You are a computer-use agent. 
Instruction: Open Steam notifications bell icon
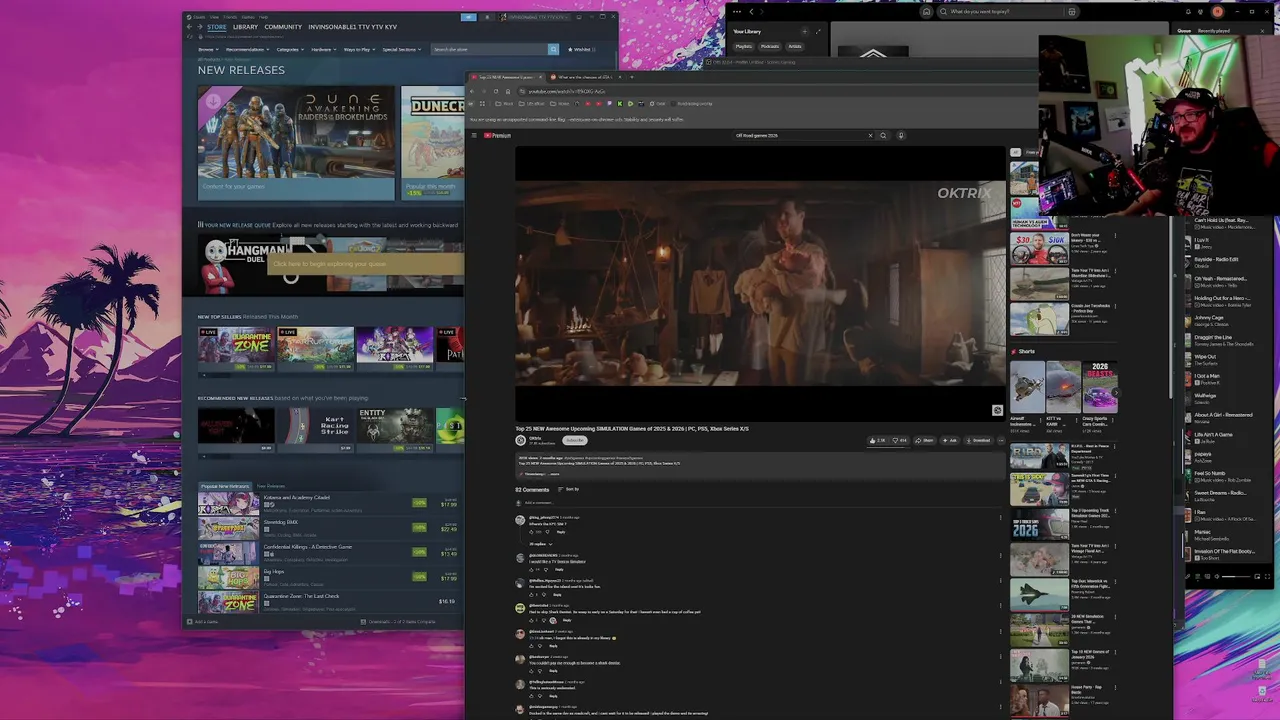[x=487, y=17]
